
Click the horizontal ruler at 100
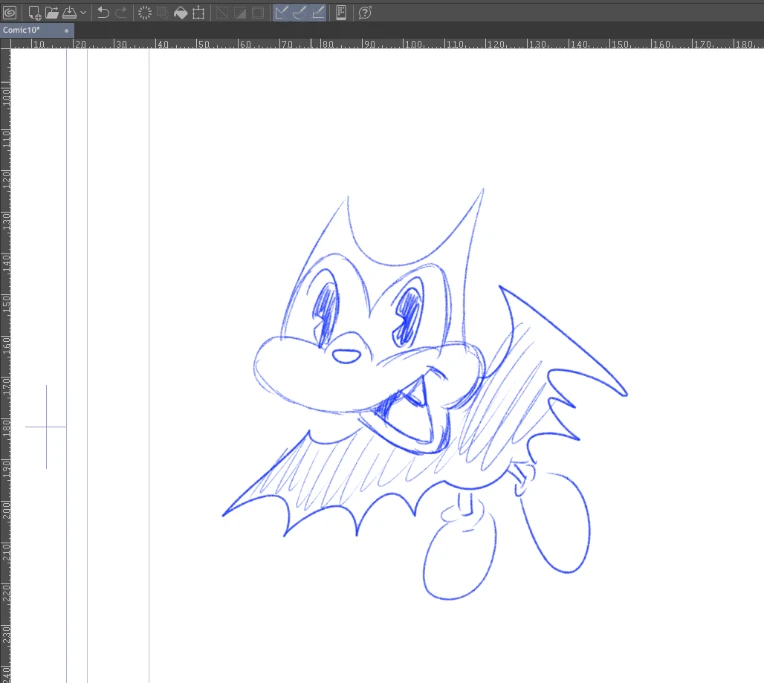tap(413, 44)
